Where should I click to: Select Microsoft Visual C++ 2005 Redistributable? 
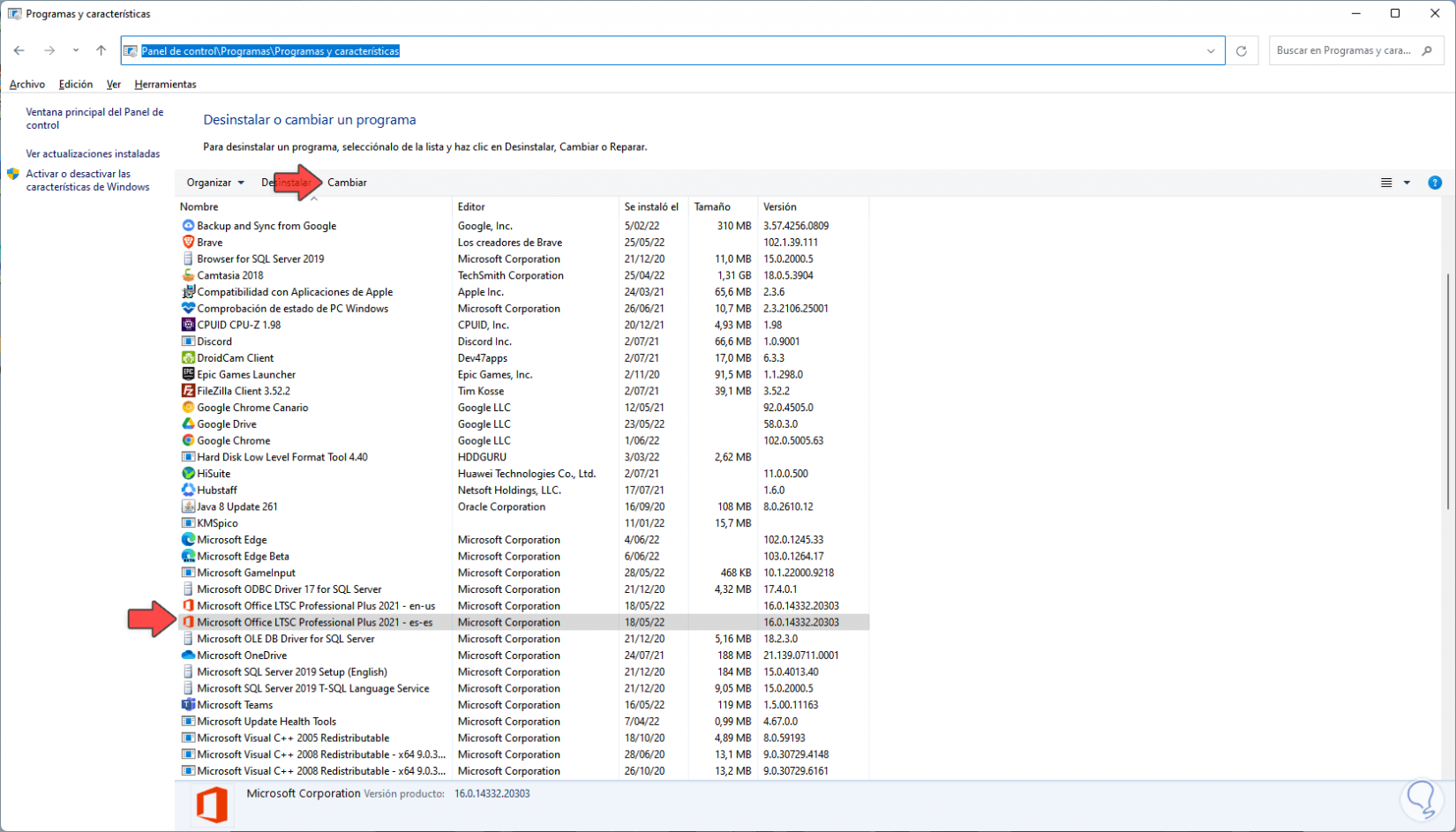click(523, 738)
